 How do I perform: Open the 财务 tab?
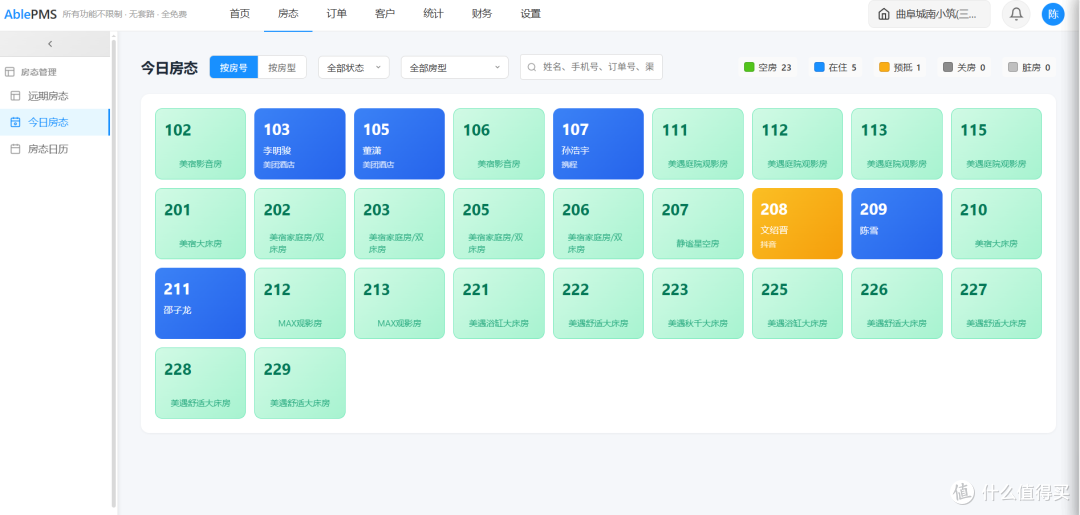(x=482, y=14)
